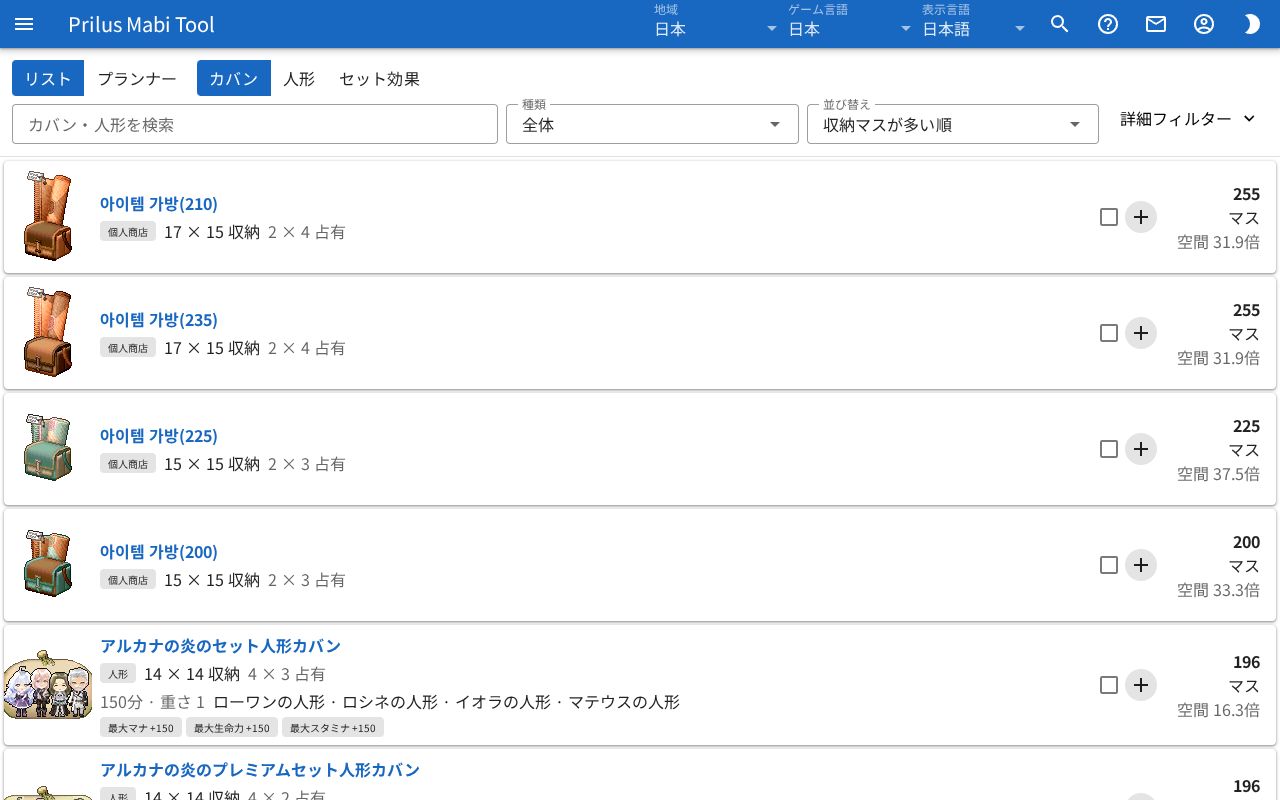Open the 아이템 가방(225) link

pos(159,436)
